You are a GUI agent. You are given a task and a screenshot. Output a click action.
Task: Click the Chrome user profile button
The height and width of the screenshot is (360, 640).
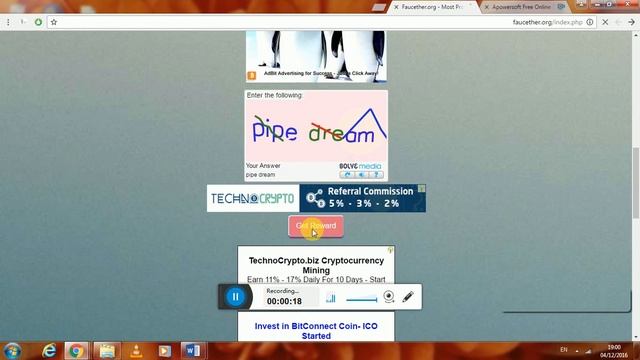(x=581, y=4)
